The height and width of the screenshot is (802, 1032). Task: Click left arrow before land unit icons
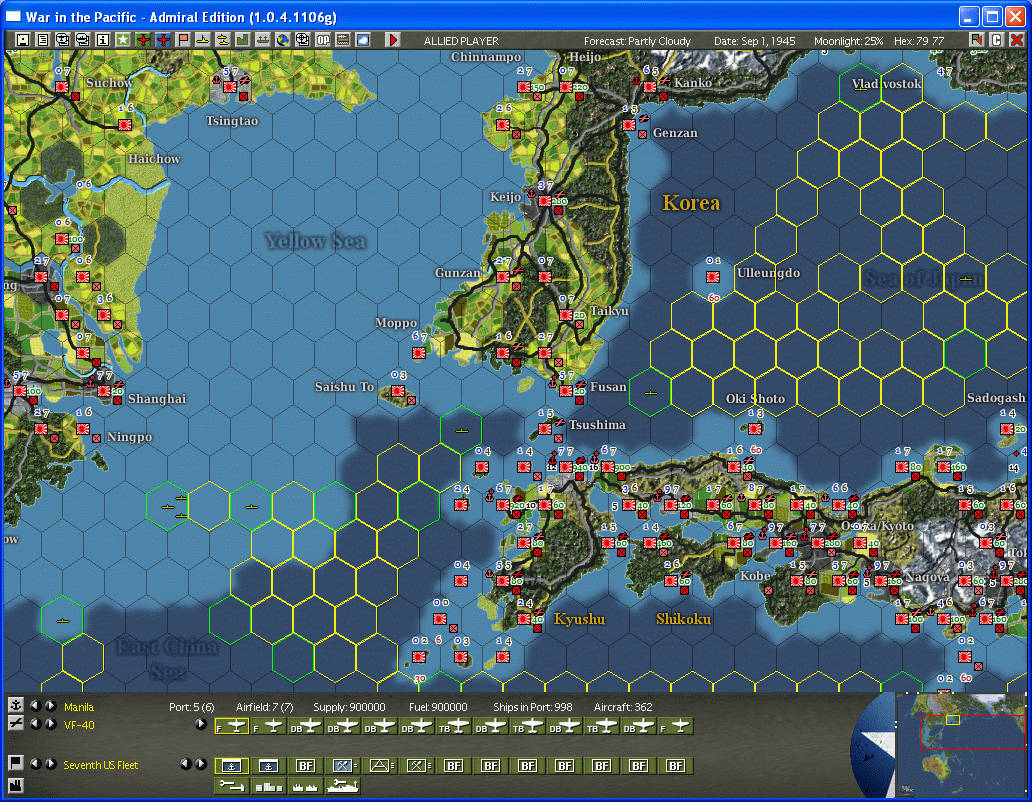pos(186,764)
